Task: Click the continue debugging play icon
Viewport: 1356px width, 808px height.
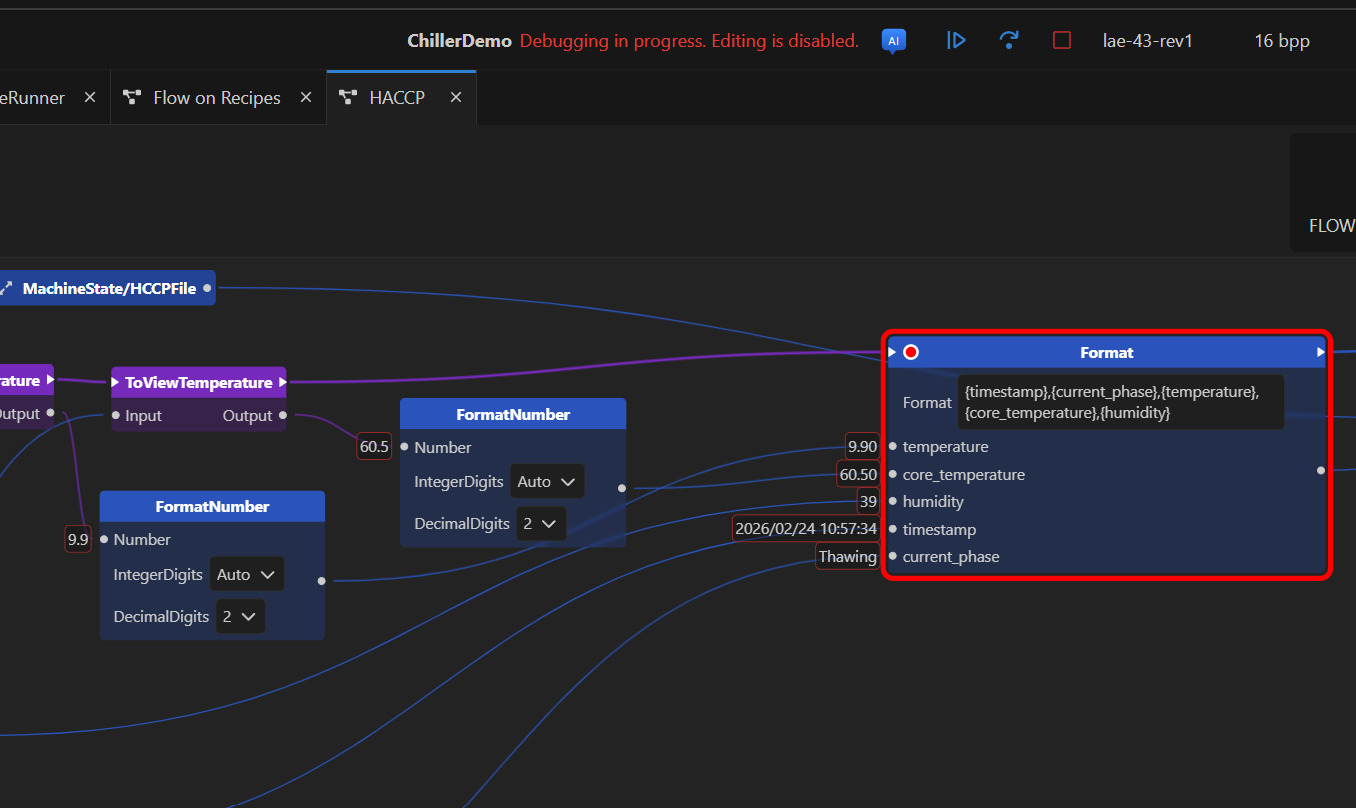Action: [956, 40]
